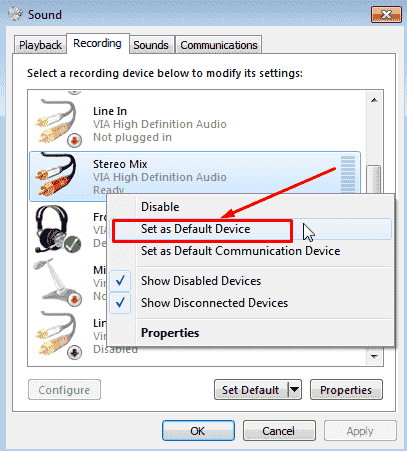407x451 pixels.
Task: Choose Disable in the context menu
Action: click(160, 207)
